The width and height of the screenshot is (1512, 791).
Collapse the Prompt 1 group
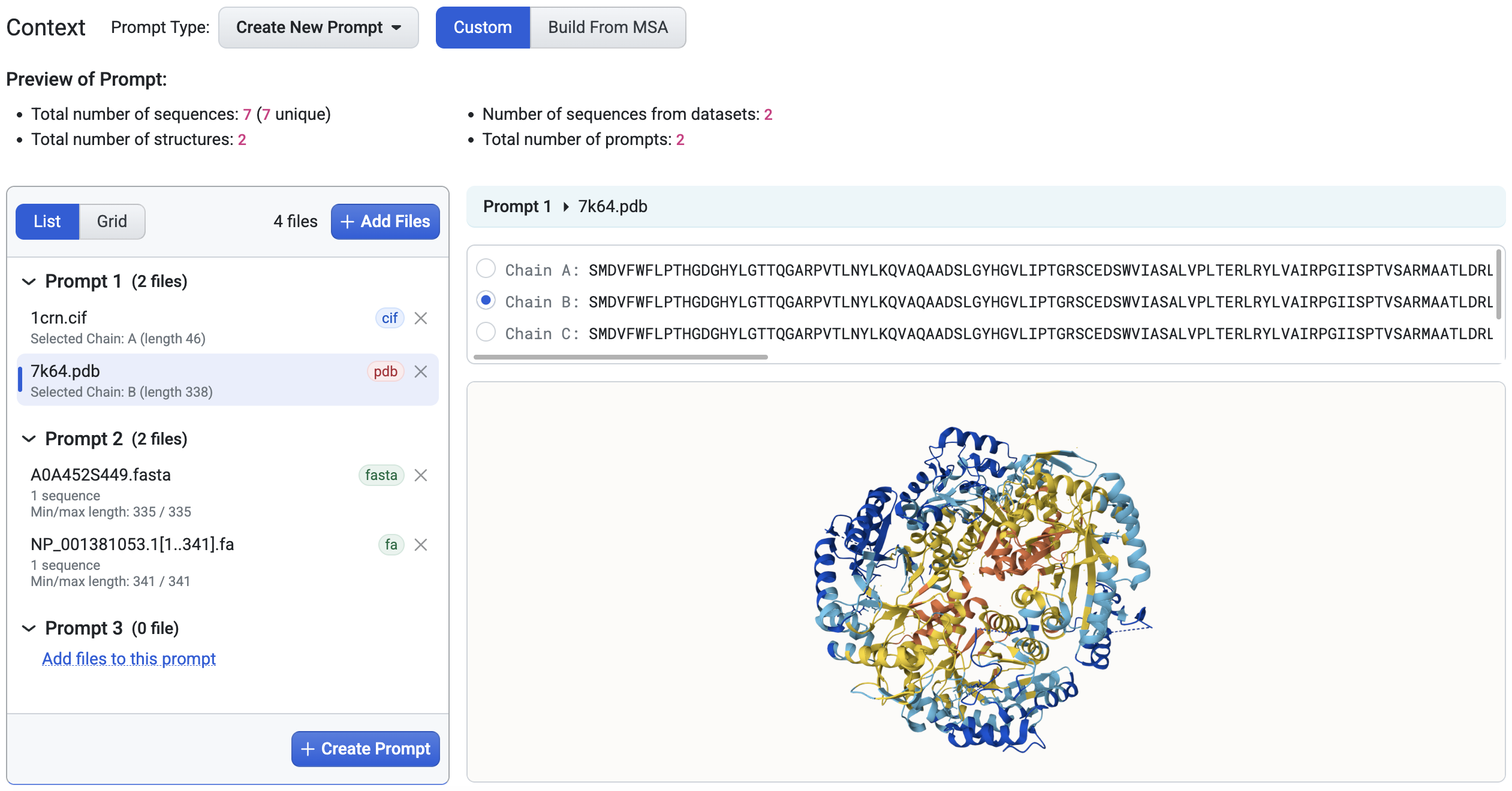point(29,282)
